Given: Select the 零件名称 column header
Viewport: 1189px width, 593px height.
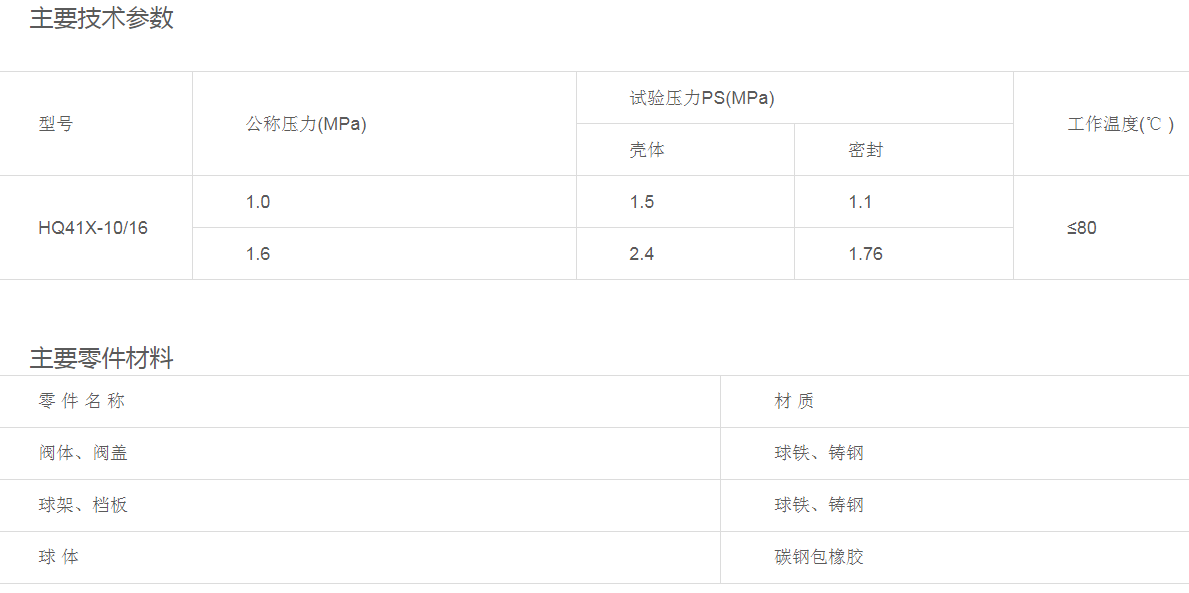Looking at the screenshot, I should point(82,401).
